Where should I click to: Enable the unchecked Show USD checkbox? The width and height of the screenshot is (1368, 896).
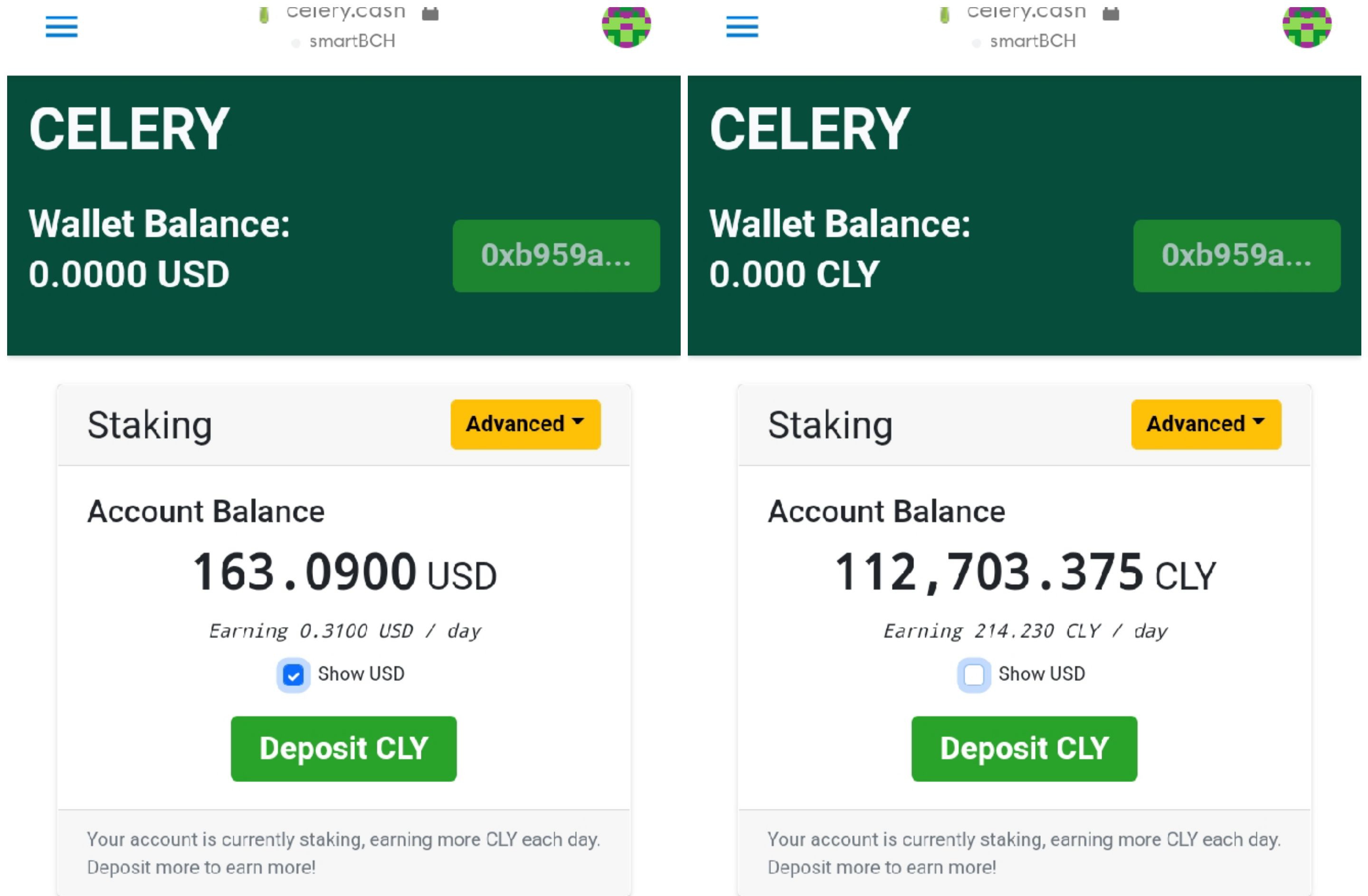click(x=974, y=675)
